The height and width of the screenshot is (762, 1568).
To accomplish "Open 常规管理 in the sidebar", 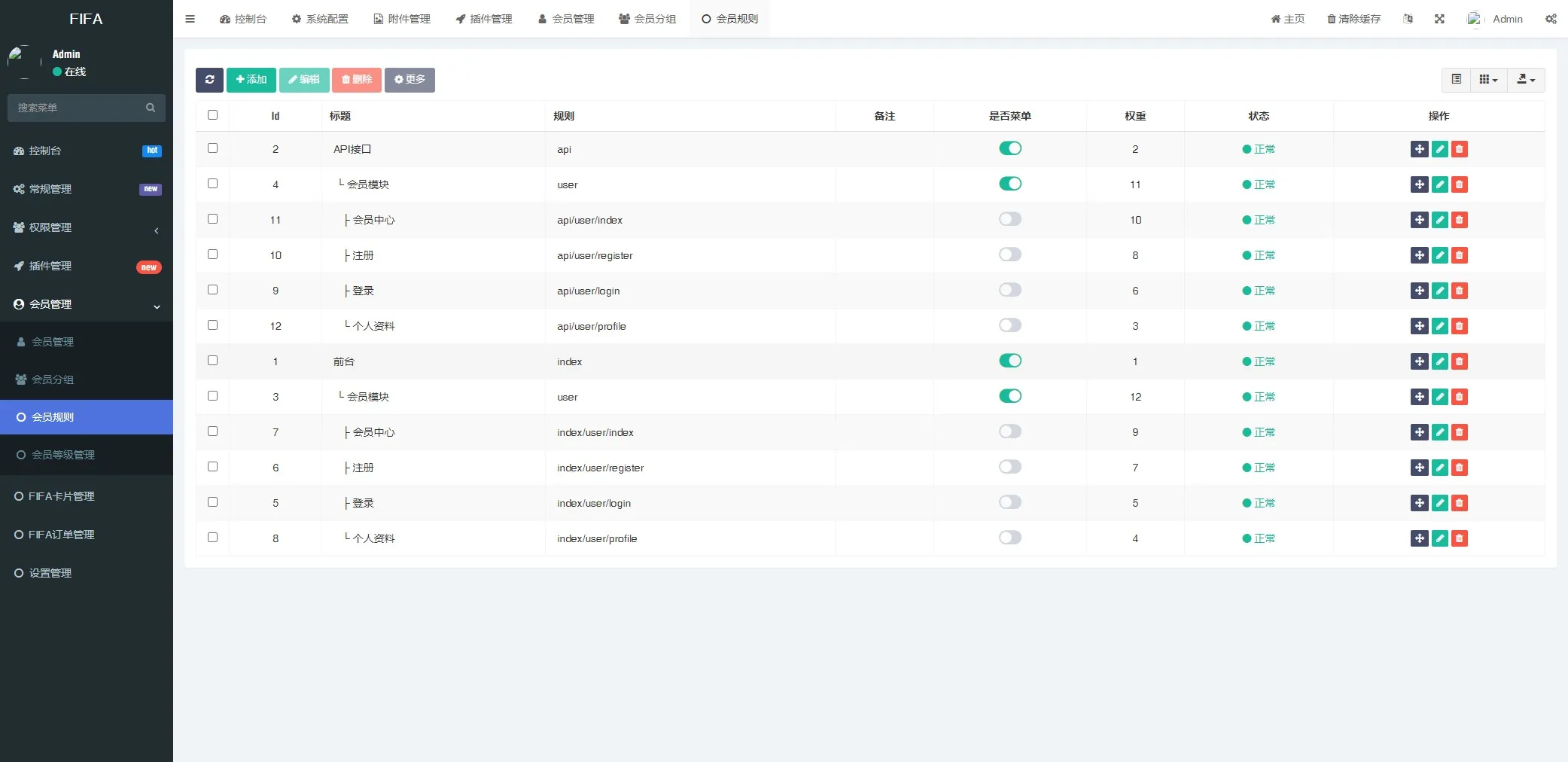I will click(87, 189).
